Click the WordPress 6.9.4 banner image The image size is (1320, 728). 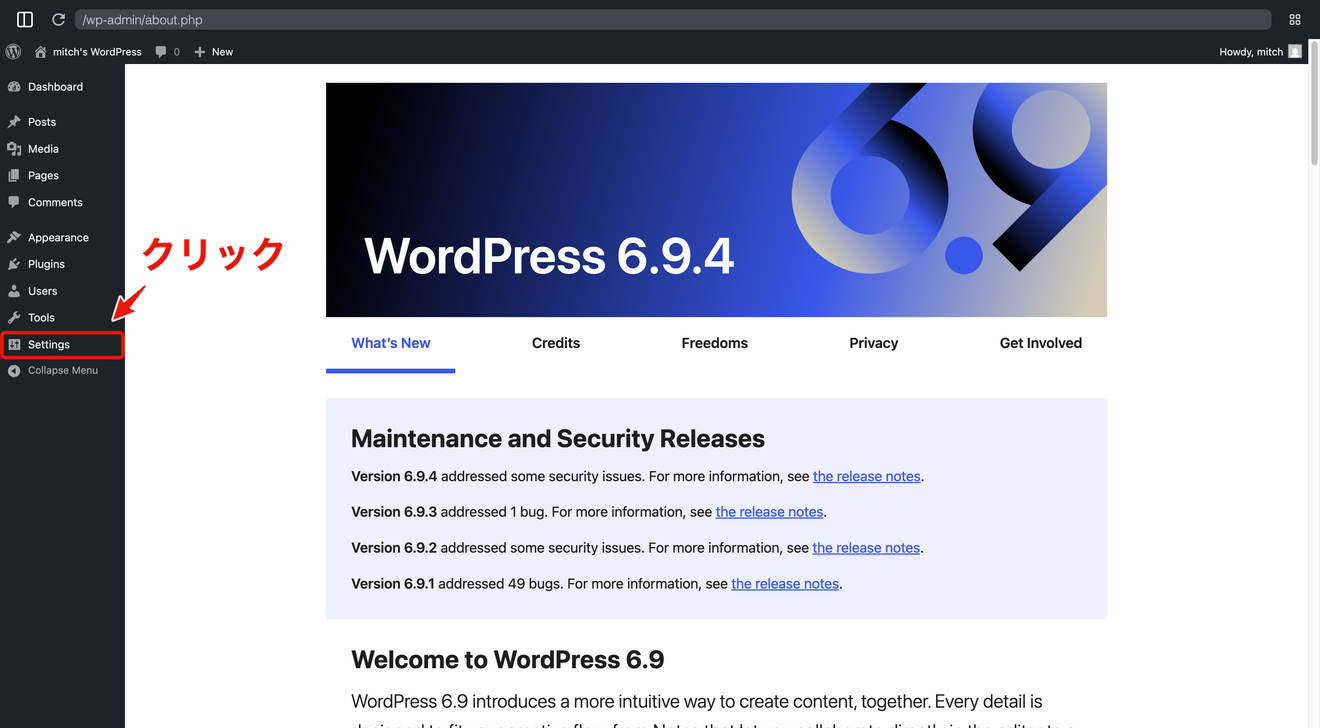pos(716,200)
